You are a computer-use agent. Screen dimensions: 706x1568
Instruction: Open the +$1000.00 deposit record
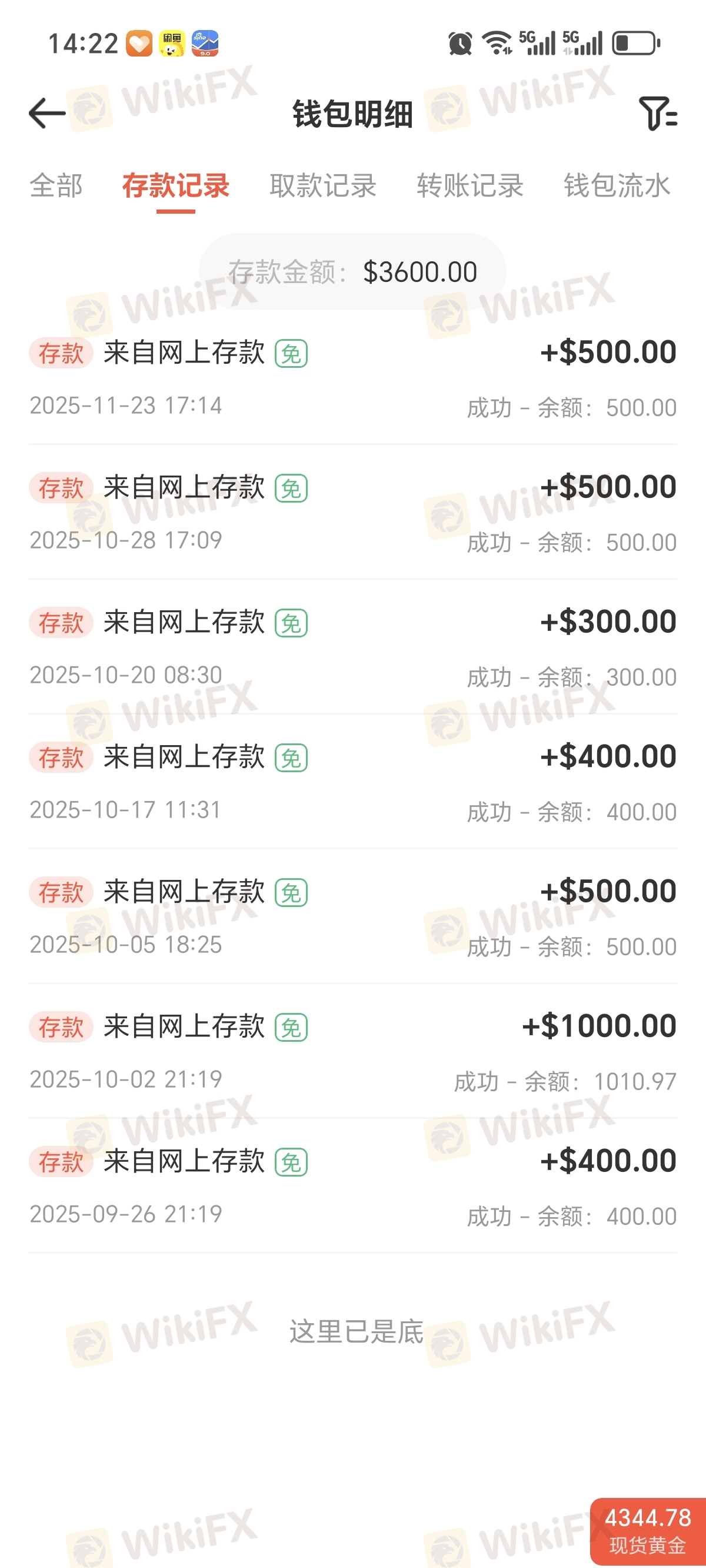tap(352, 1051)
